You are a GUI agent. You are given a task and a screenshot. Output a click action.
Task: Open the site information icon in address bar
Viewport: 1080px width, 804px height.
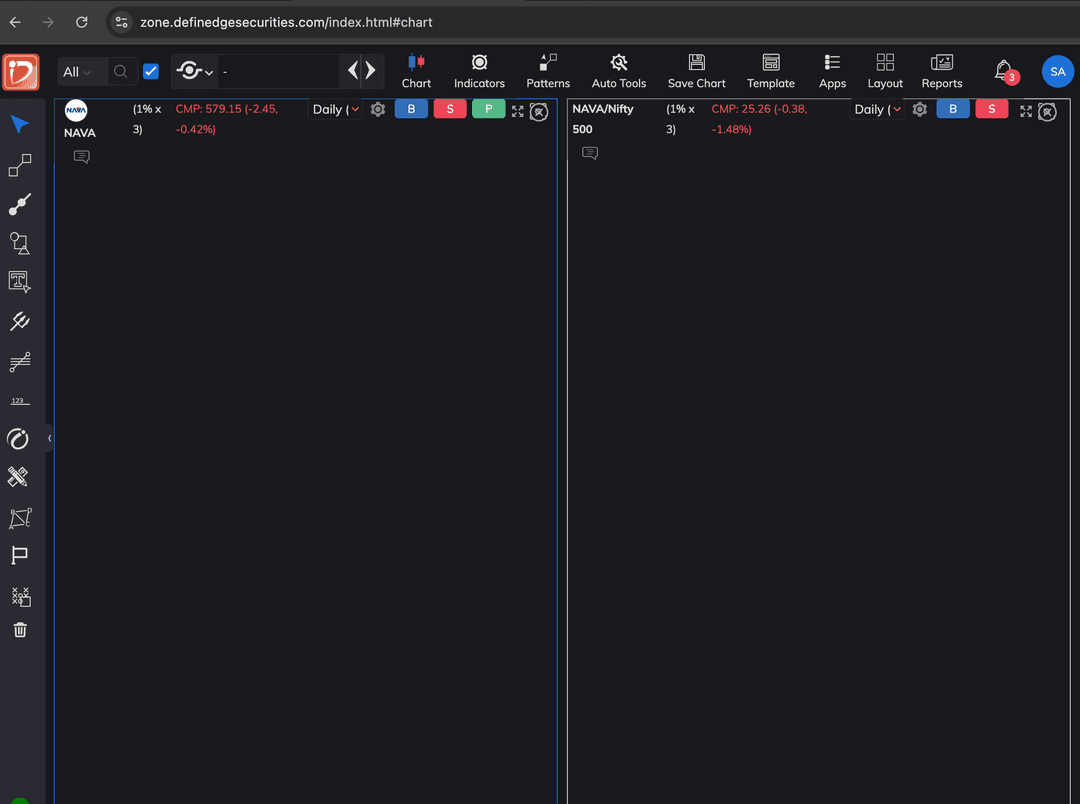(x=121, y=22)
